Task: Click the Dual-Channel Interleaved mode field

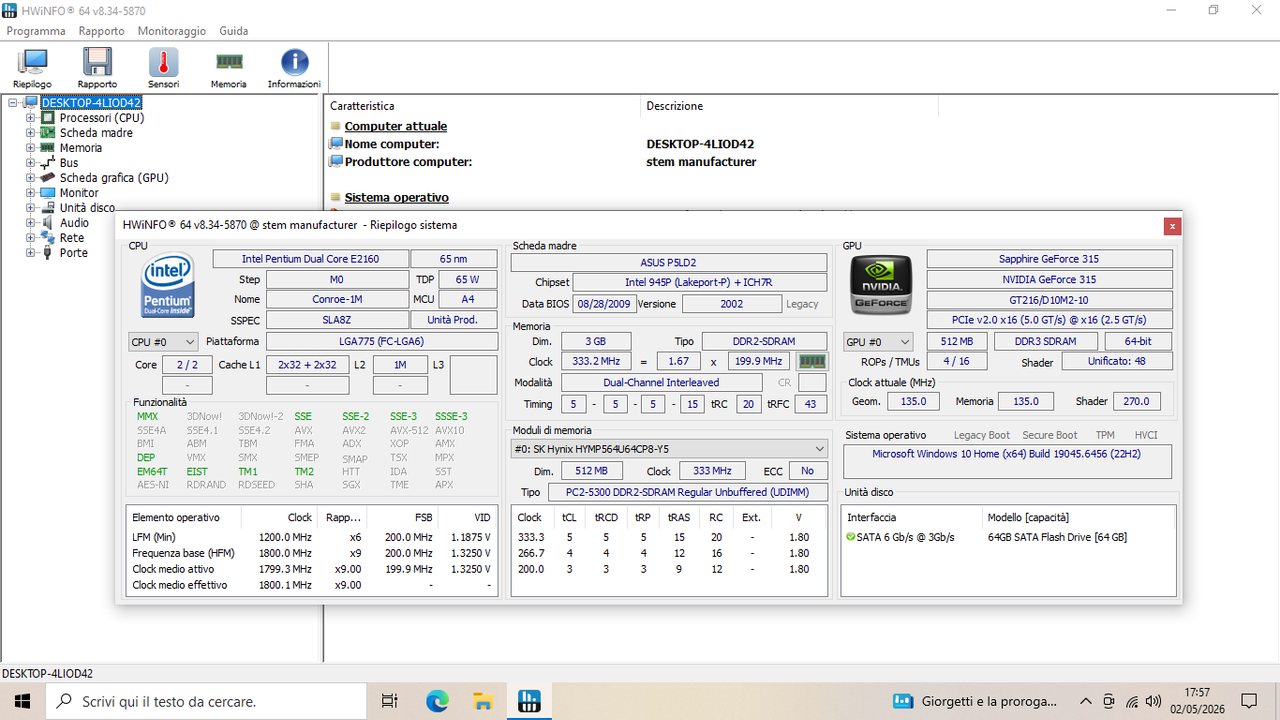Action: point(661,382)
